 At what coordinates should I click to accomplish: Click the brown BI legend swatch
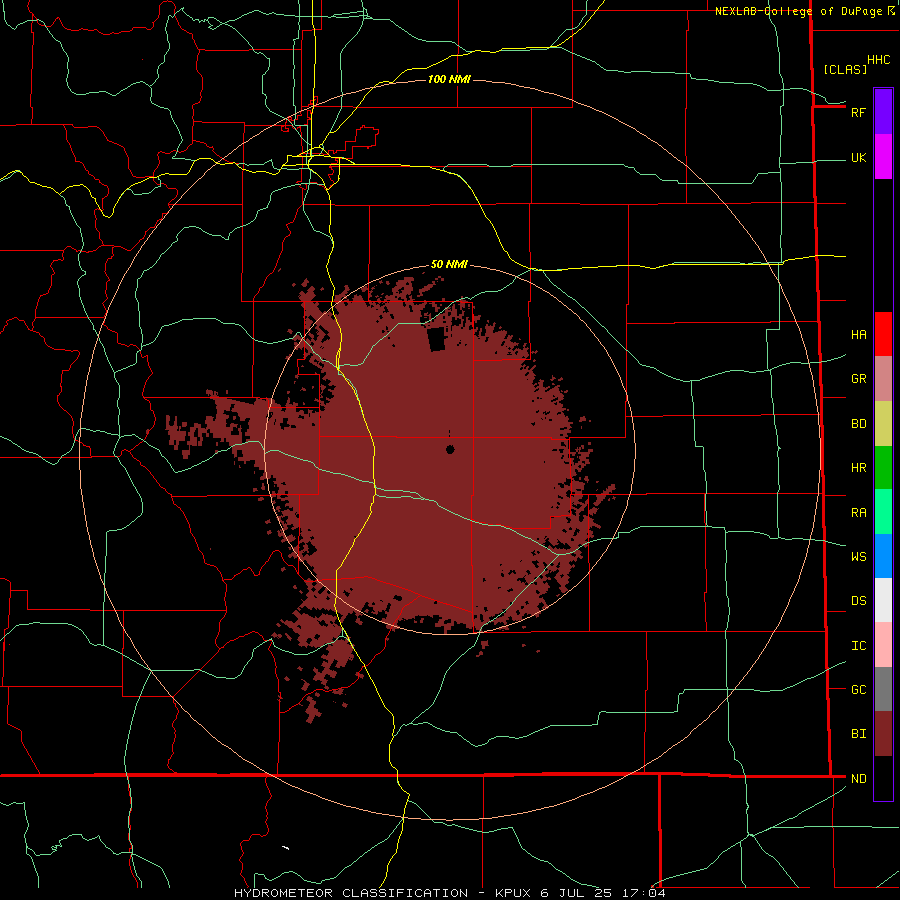pyautogui.click(x=883, y=734)
